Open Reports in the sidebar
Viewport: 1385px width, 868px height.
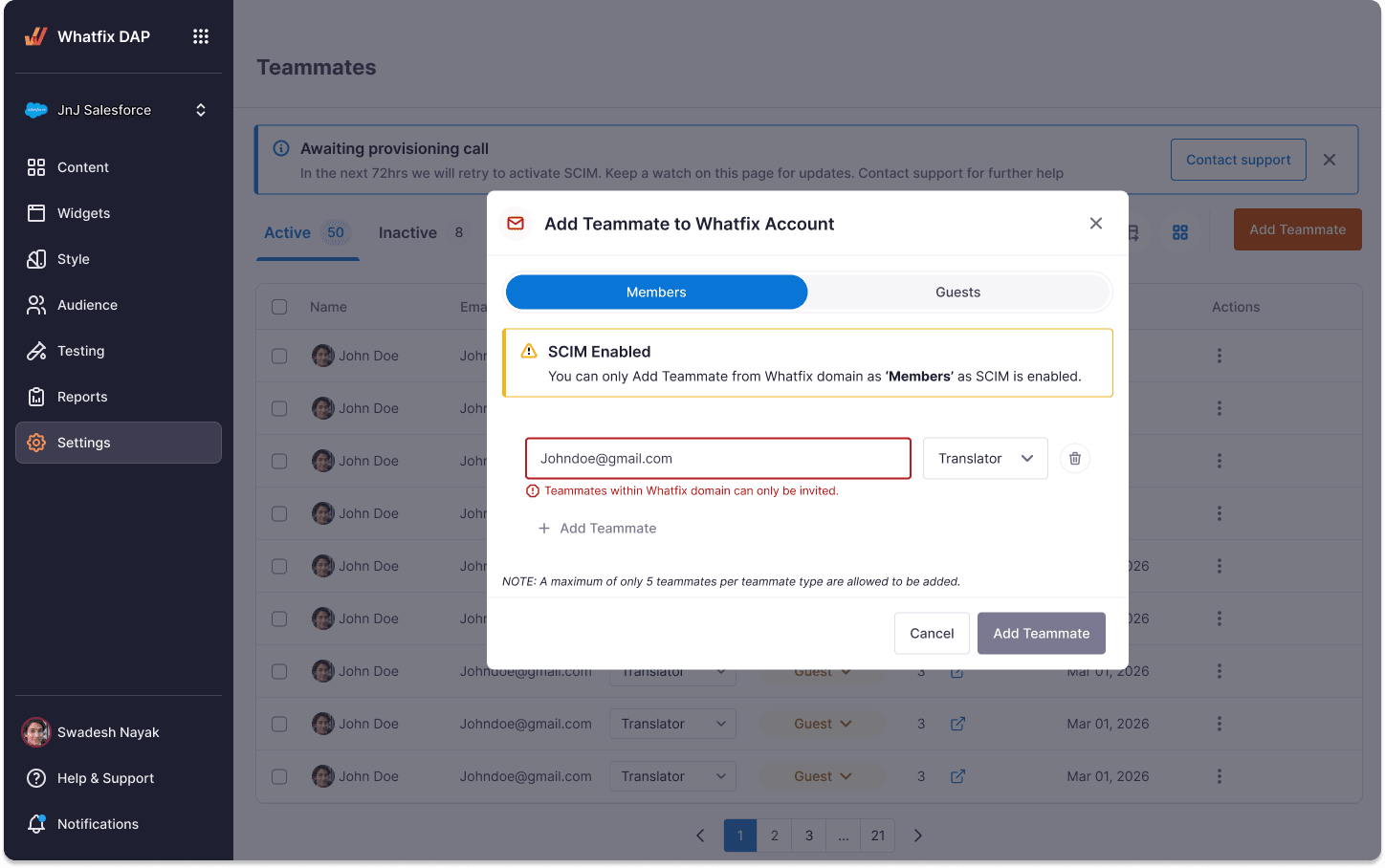[x=119, y=397]
